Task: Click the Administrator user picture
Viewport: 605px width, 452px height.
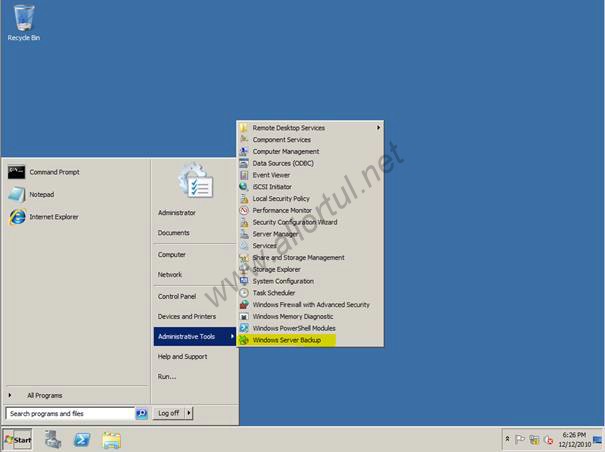Action: pos(196,181)
